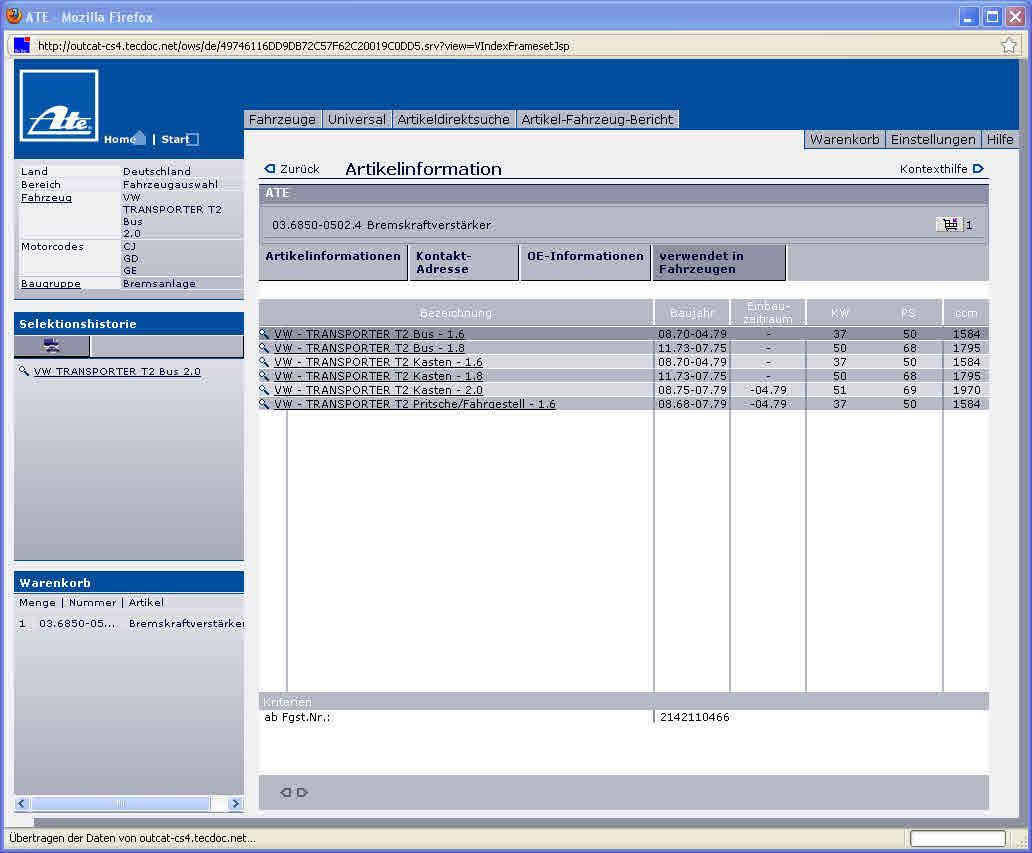Click the shopping cart icon beside Bremskraftverstärker

point(947,225)
